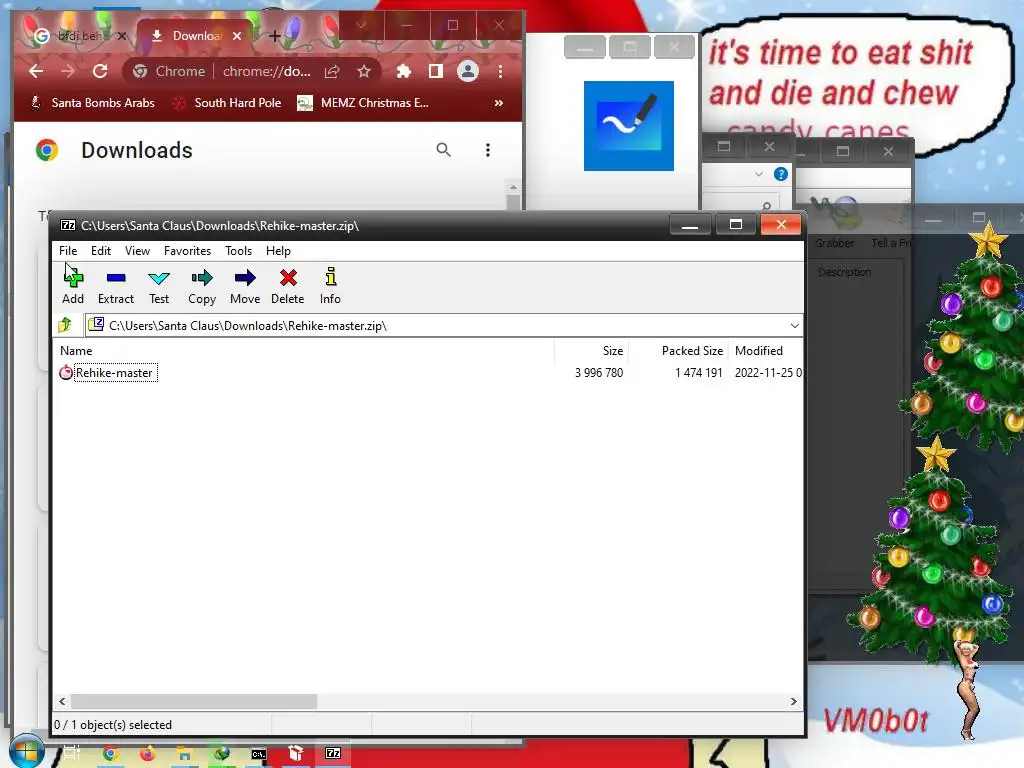Click the Chrome tab search chevron

click(x=361, y=25)
